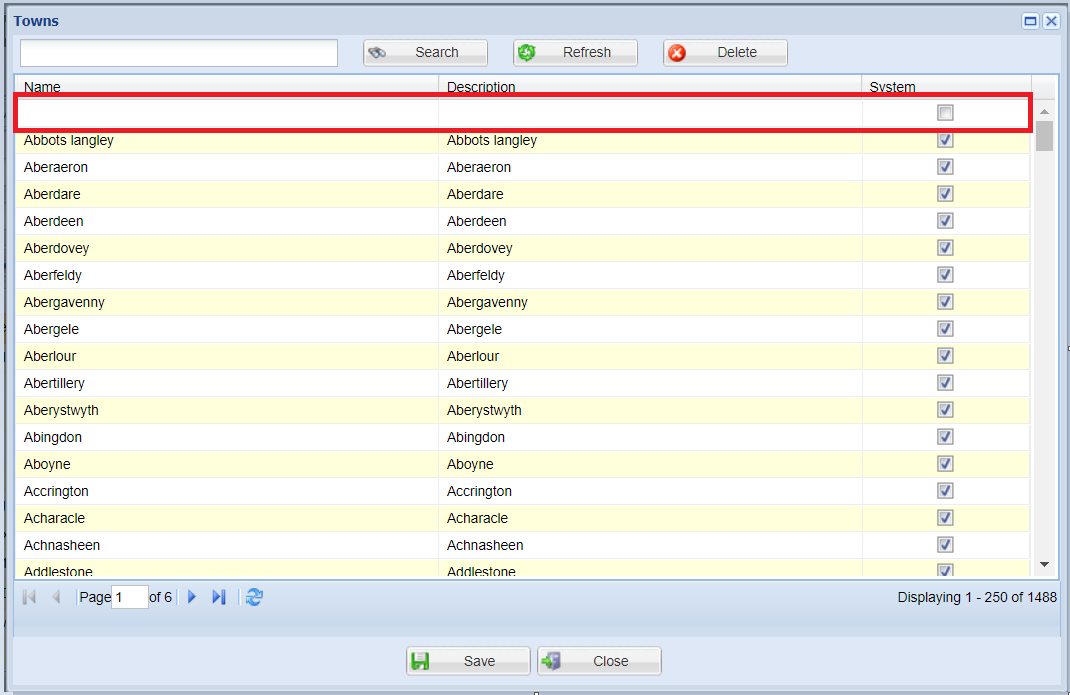Sort by Description column header

(650, 86)
